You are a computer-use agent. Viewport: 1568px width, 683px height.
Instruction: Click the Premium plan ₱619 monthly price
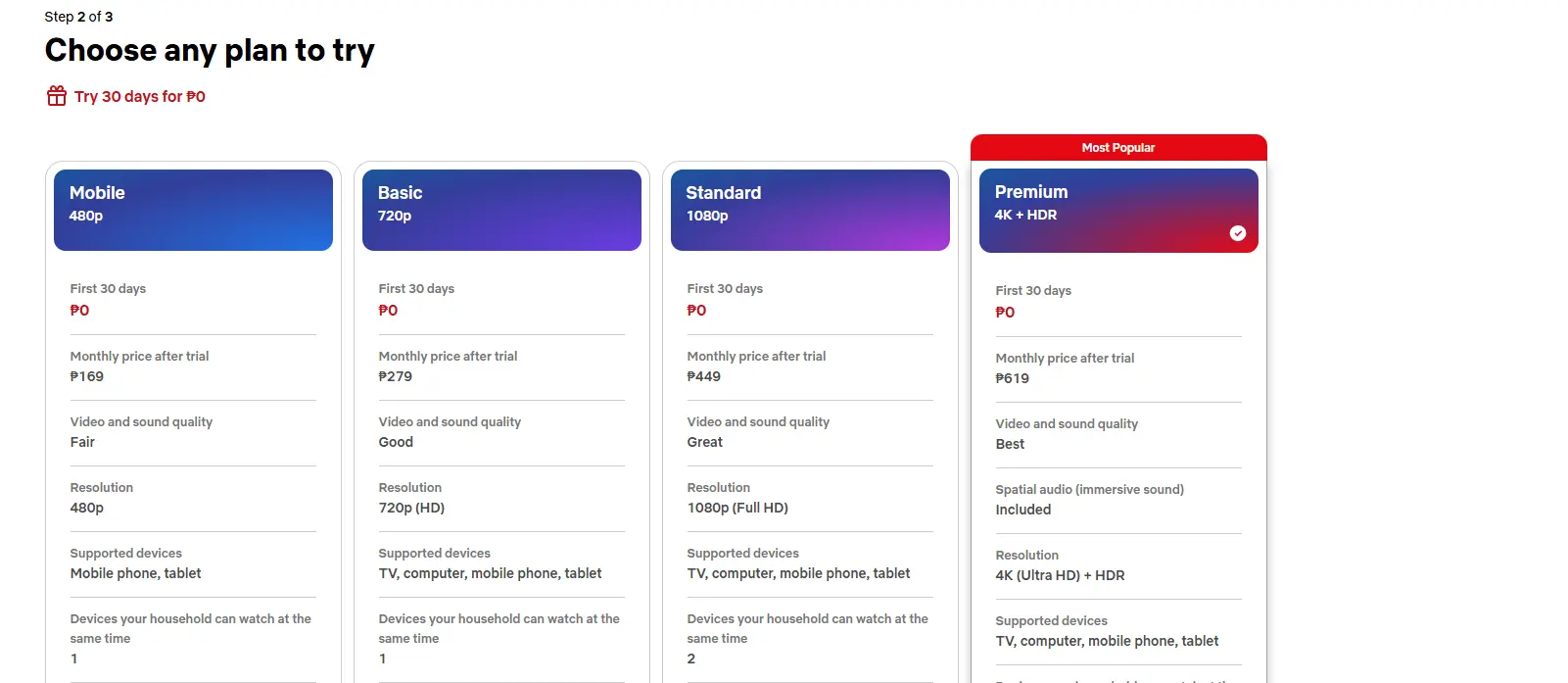point(1013,378)
